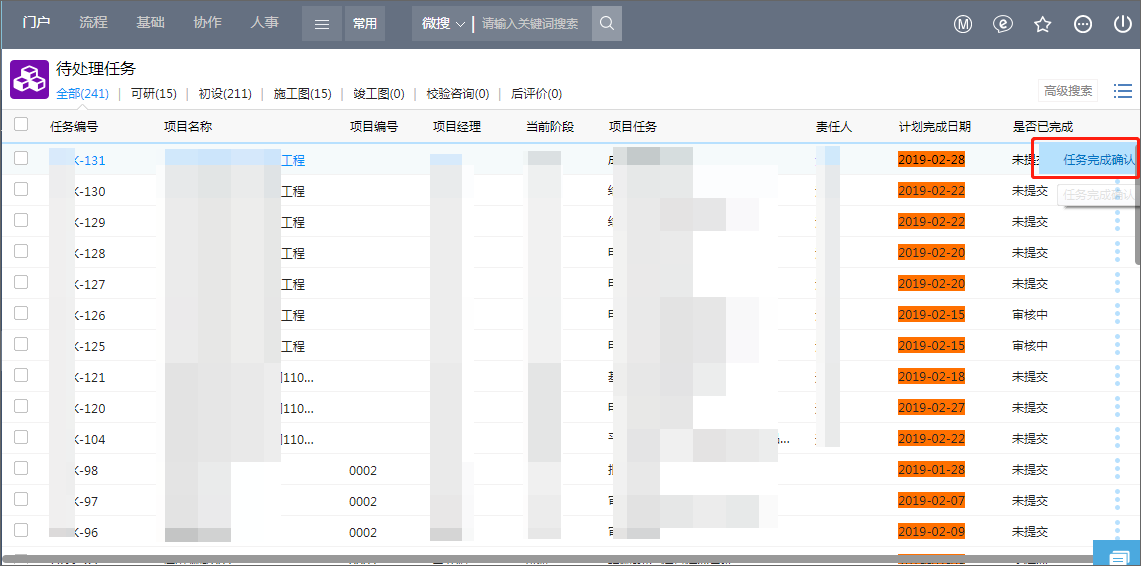
Task: Open row actions dots for K-128
Action: point(1118,253)
